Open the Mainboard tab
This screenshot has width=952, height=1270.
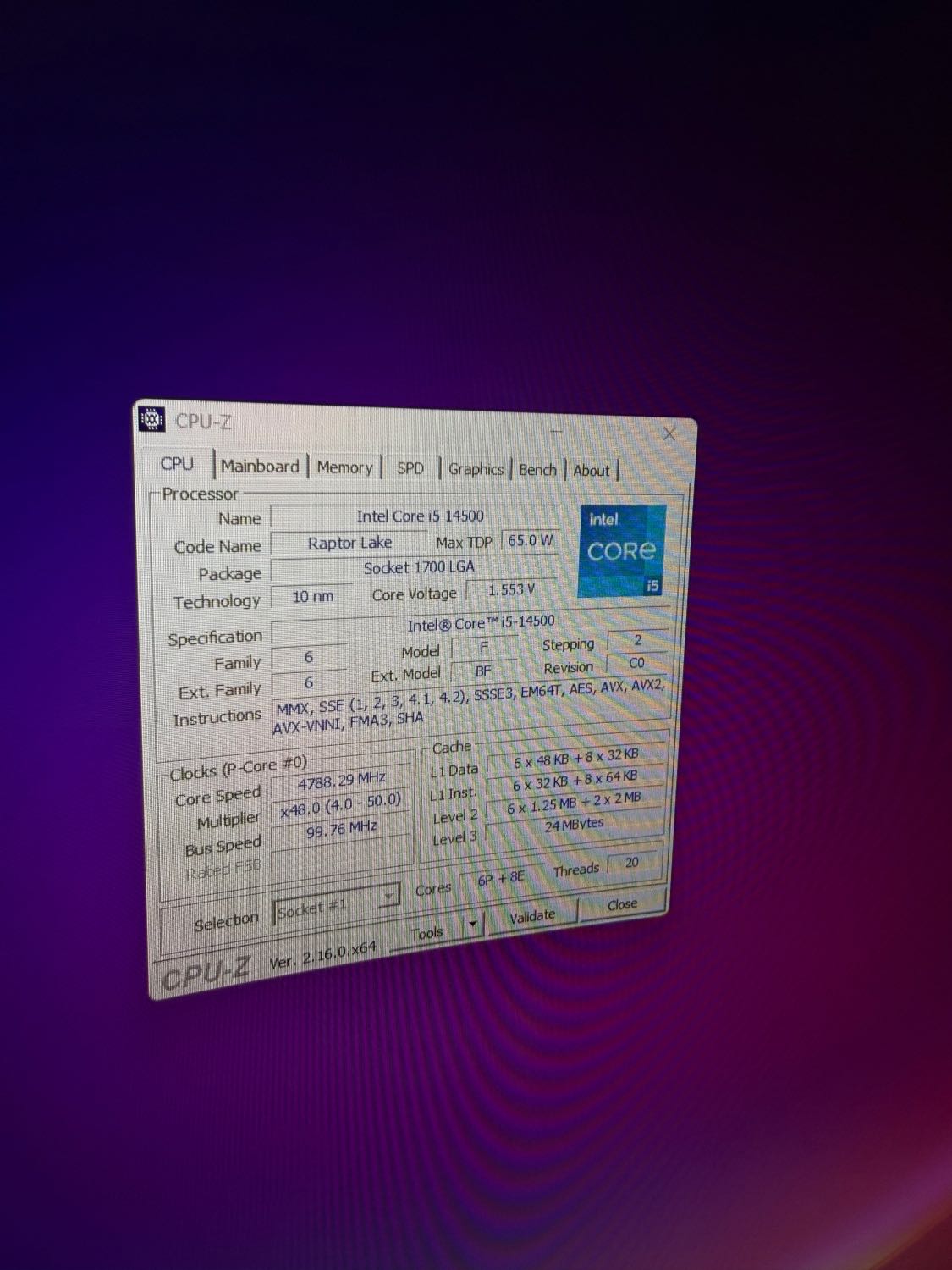(260, 466)
